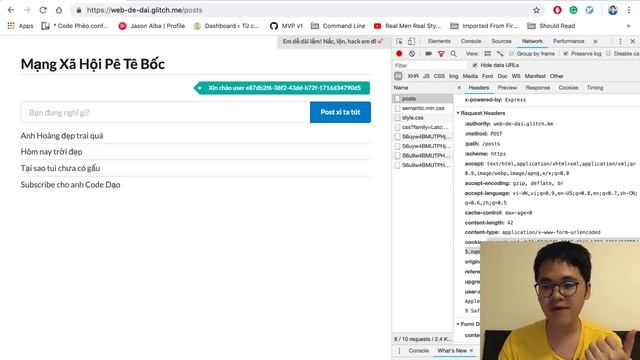Open the Preview tab for request

coord(507,88)
